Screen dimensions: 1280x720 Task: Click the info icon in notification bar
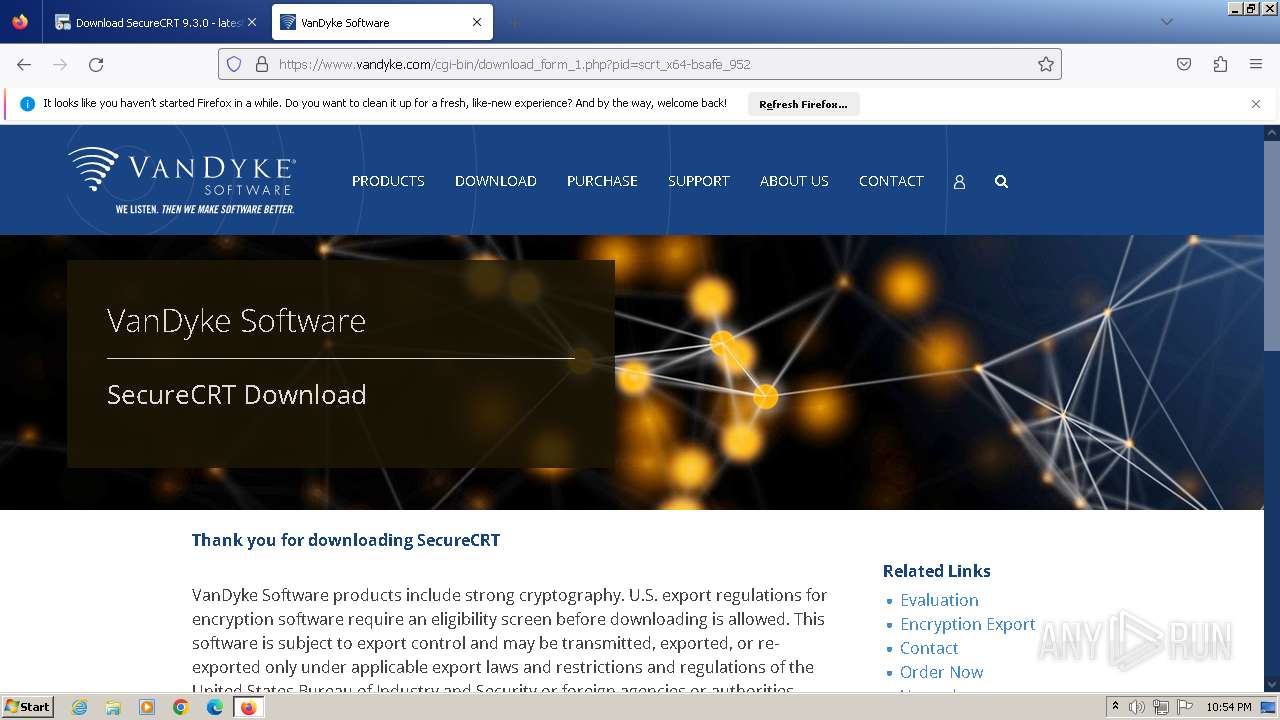[28, 104]
